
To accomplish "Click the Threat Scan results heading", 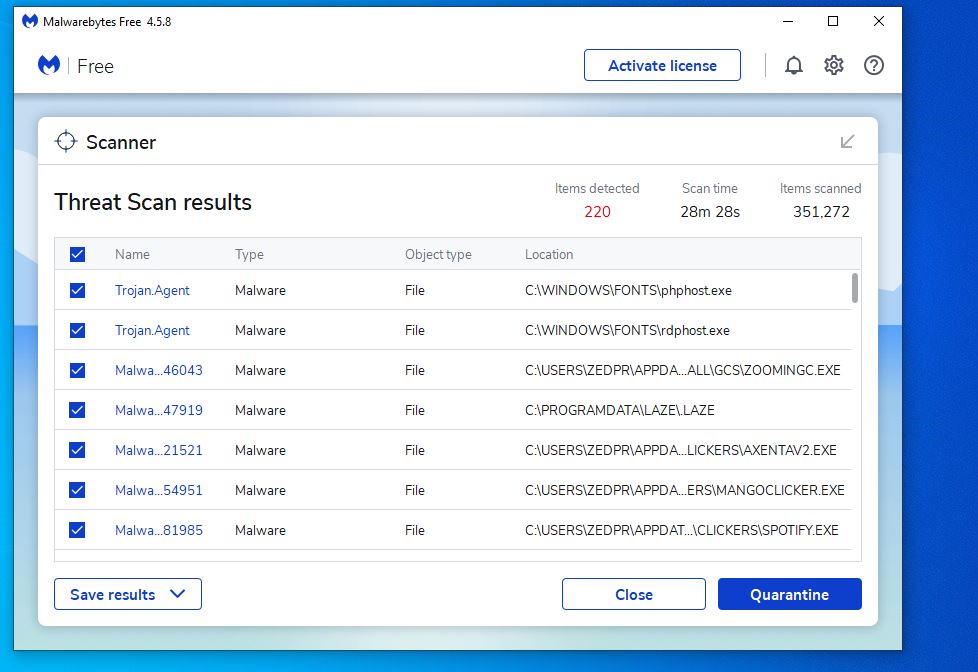I will click(153, 202).
